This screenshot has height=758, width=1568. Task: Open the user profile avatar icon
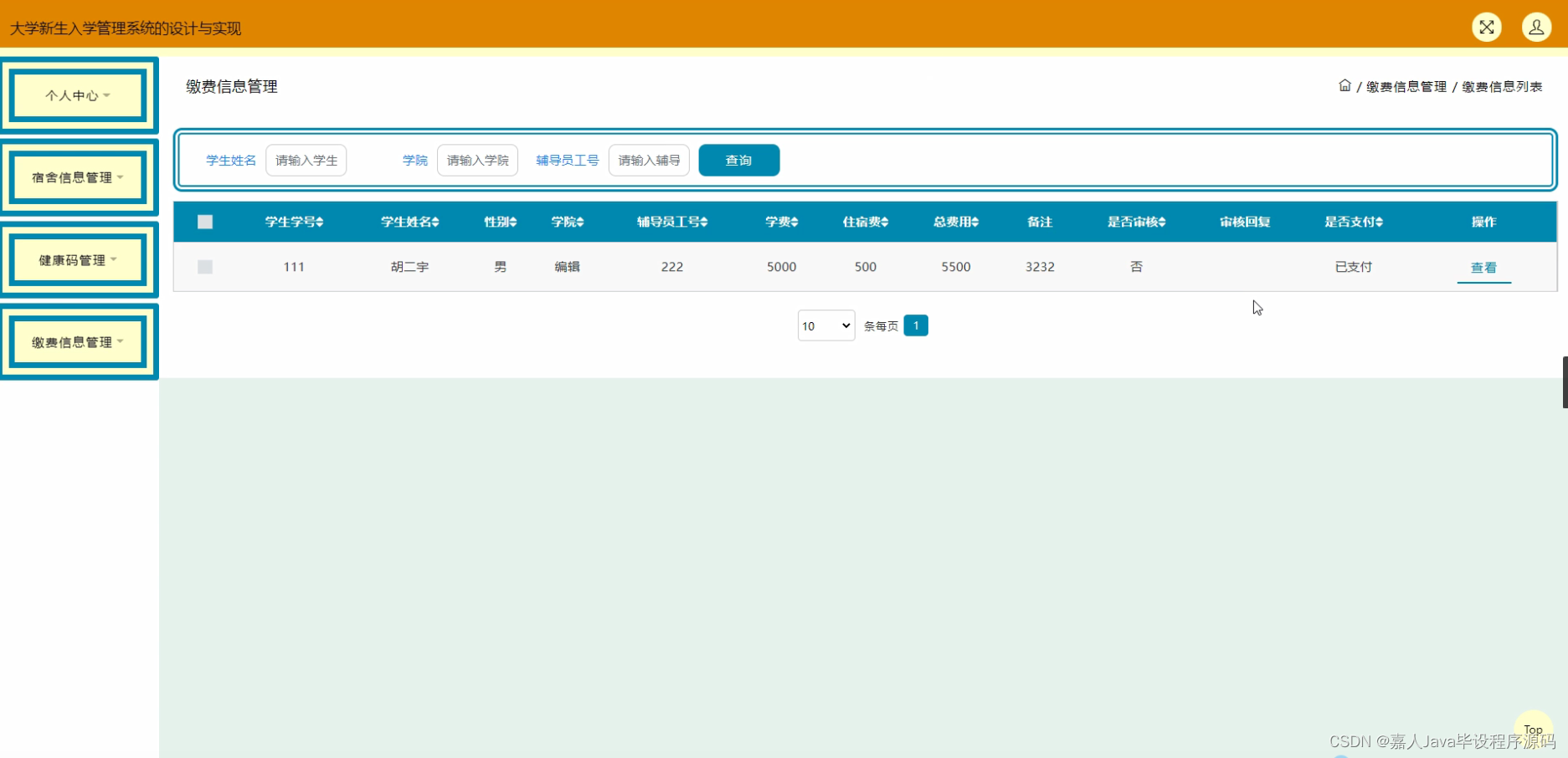(x=1536, y=28)
